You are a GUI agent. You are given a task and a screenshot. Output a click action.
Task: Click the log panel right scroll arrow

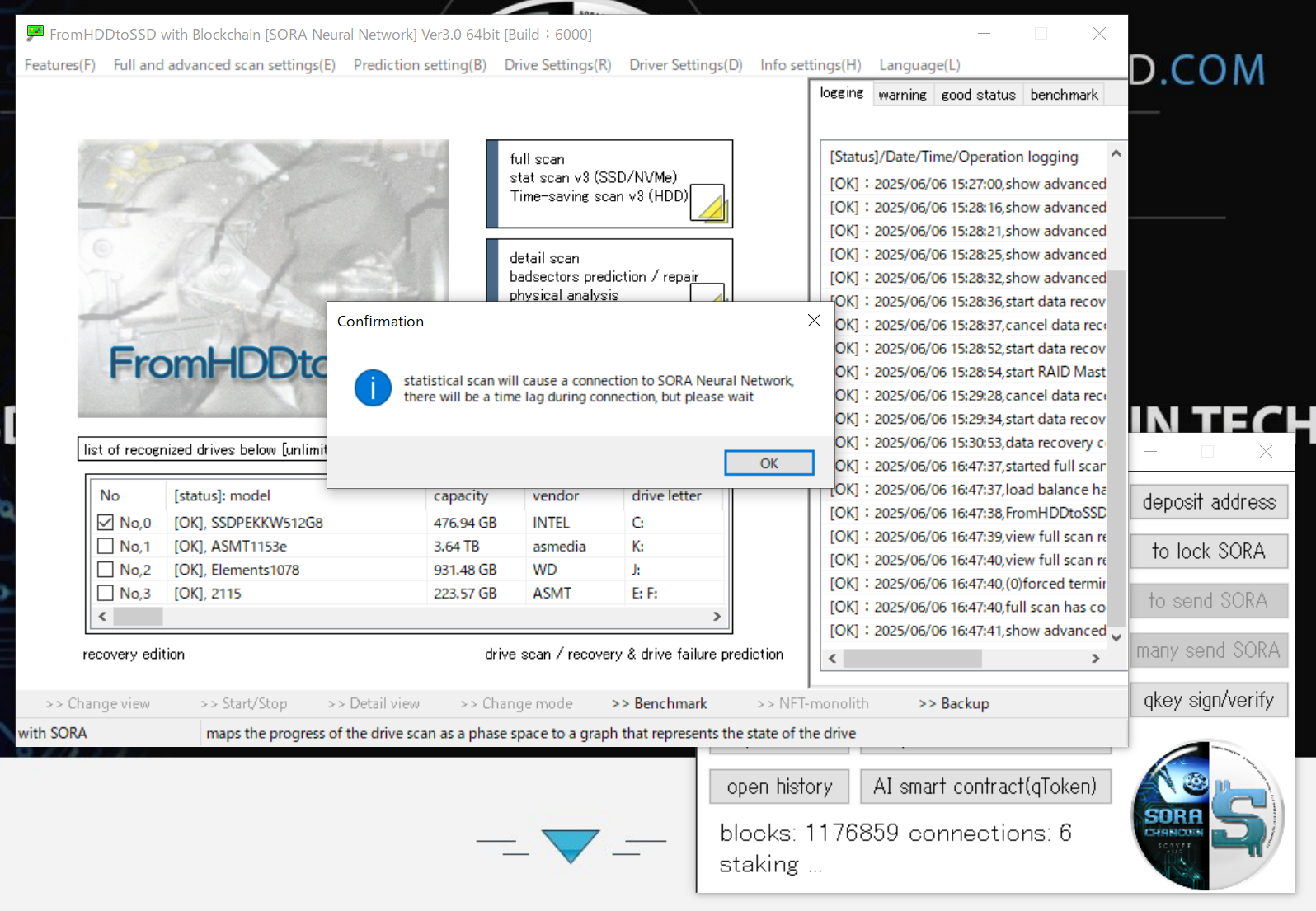point(1095,658)
